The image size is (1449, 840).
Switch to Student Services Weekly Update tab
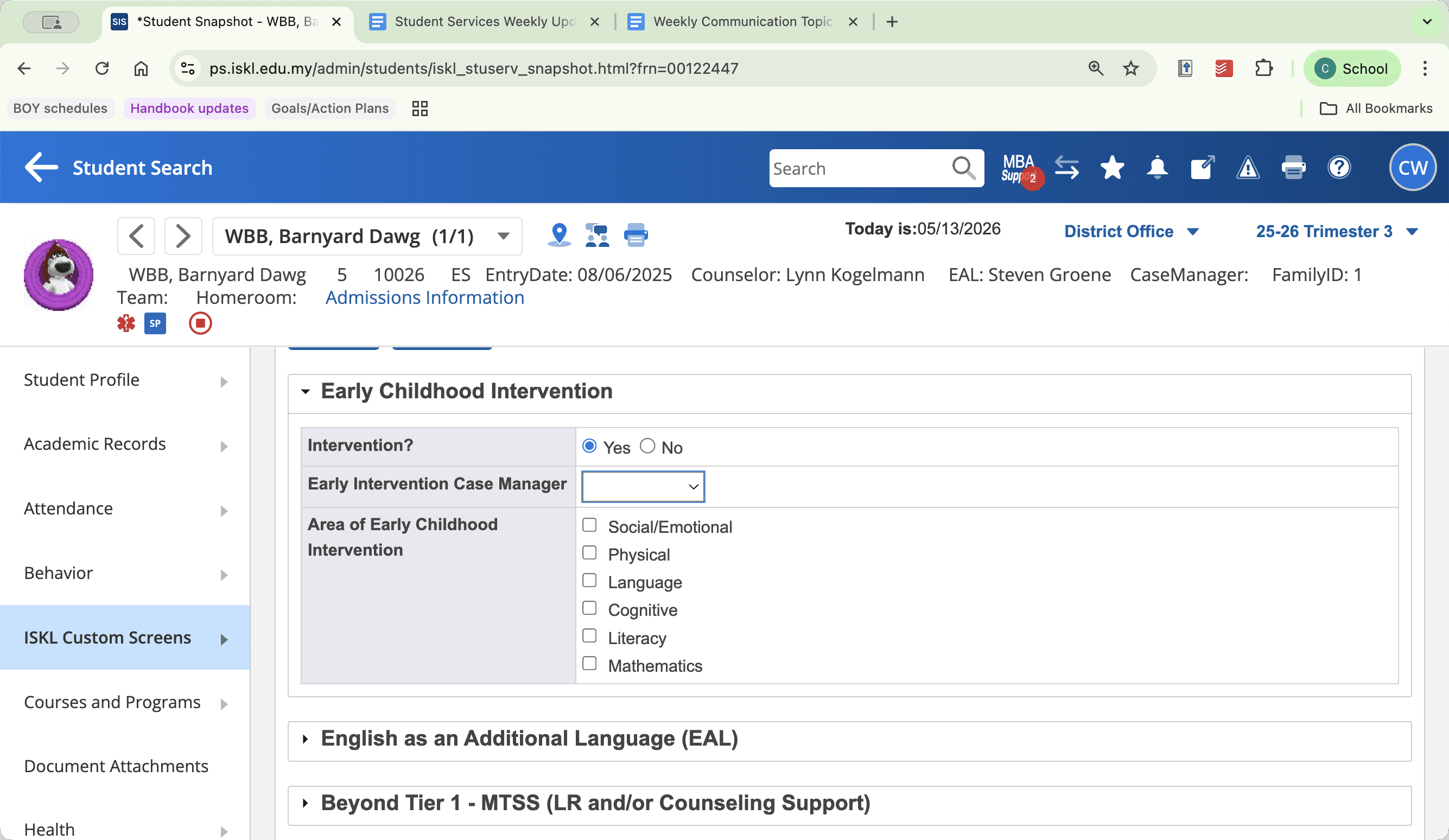[485, 22]
